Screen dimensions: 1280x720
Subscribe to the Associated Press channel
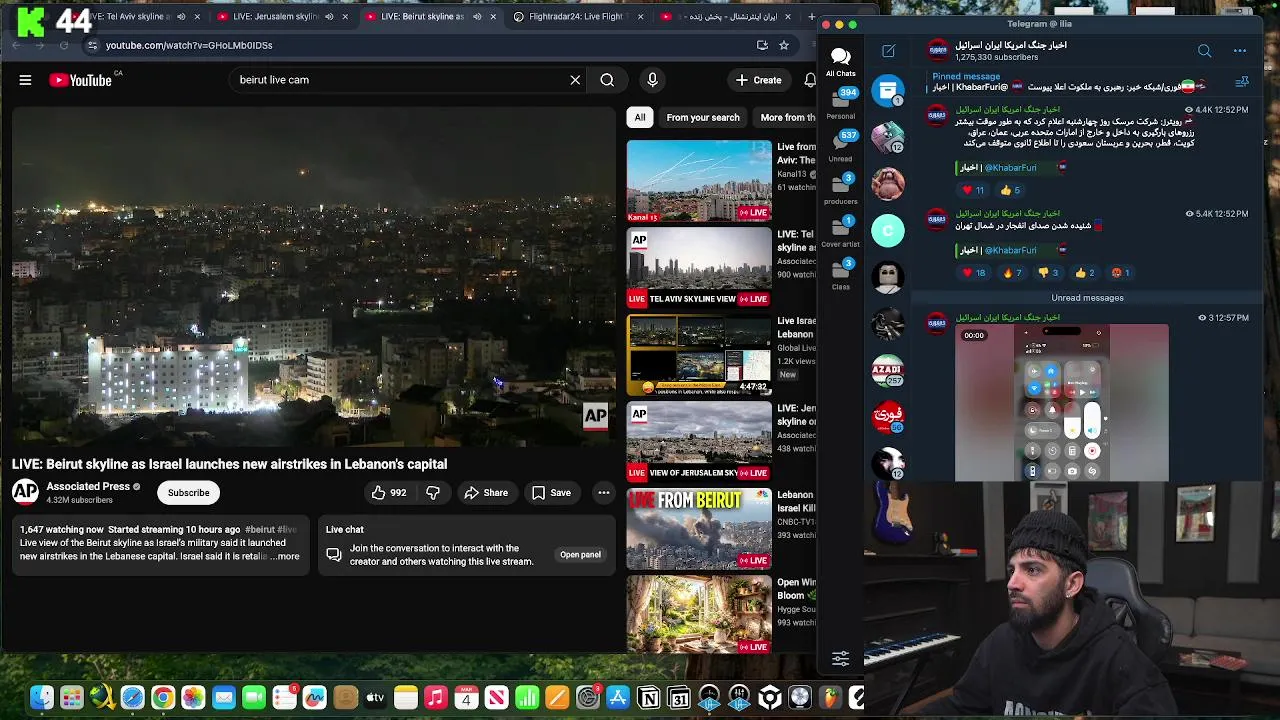pos(188,492)
